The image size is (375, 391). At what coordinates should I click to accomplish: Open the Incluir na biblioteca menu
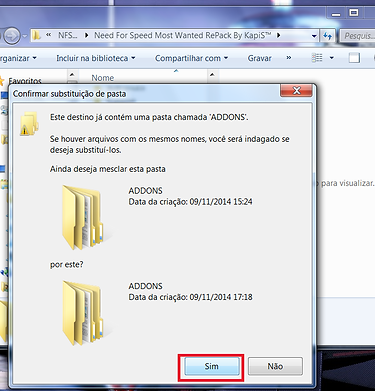[96, 58]
